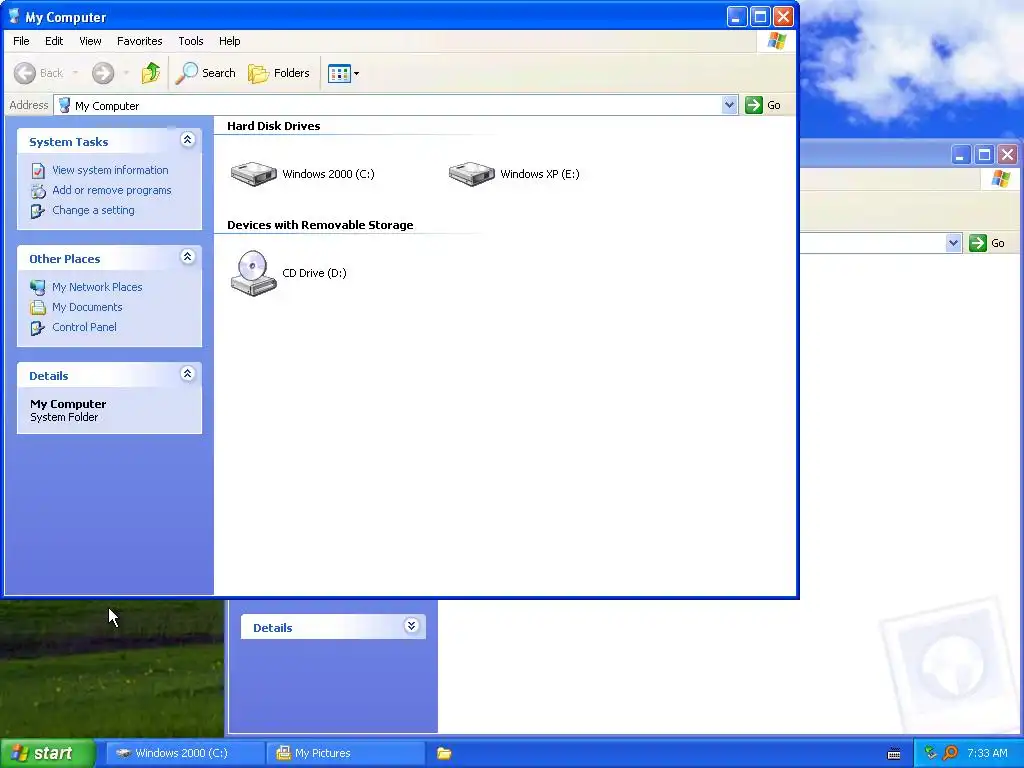
Task: Click Windows flag logo in background window
Action: [x=1000, y=179]
